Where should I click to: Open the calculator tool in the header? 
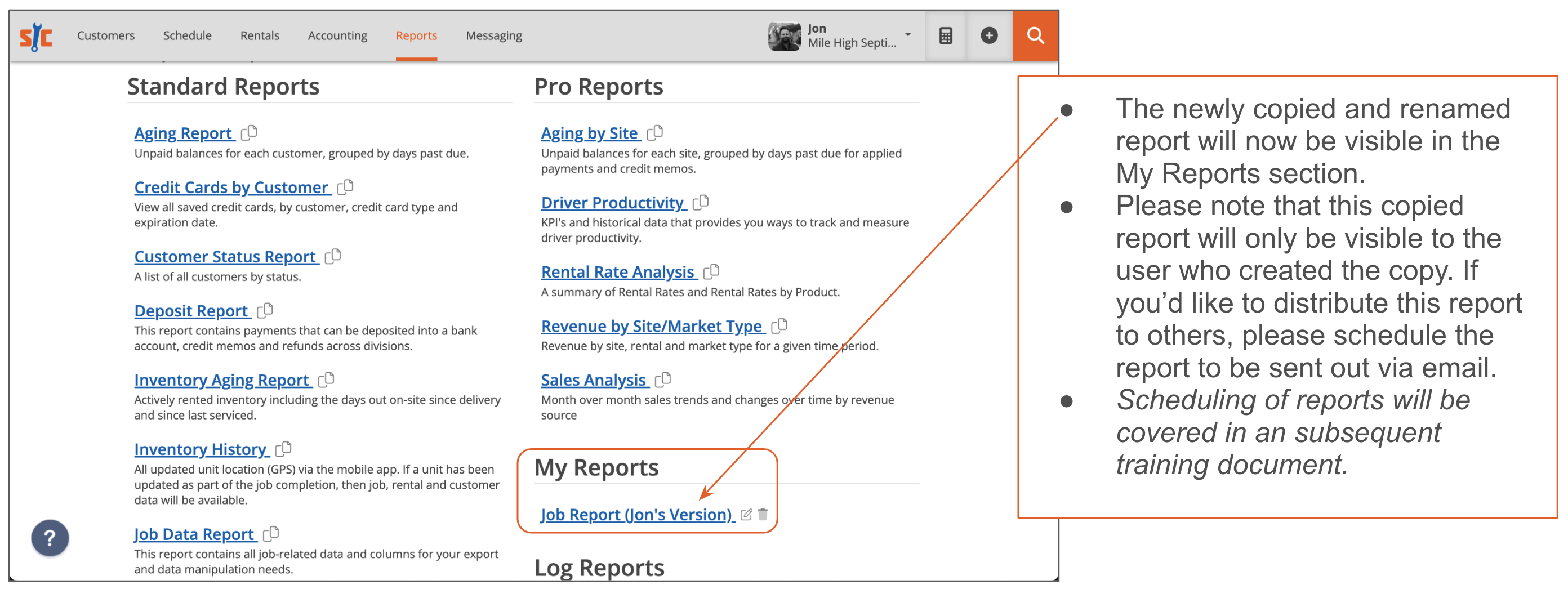945,35
